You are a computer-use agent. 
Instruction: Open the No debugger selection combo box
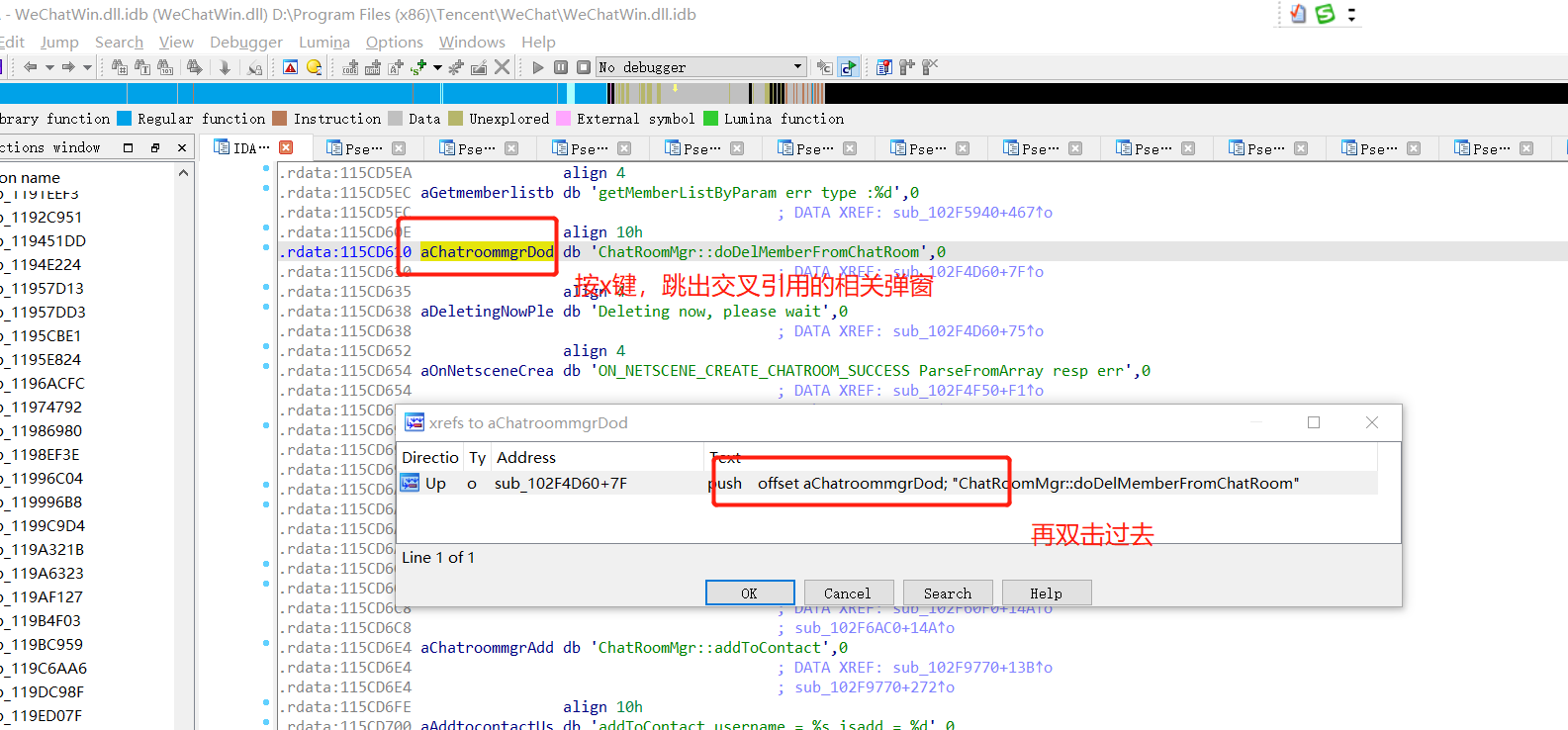(701, 67)
